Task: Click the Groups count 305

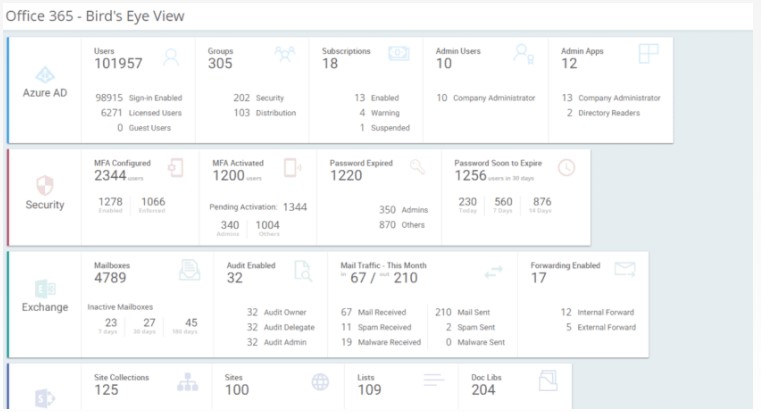Action: (x=220, y=64)
